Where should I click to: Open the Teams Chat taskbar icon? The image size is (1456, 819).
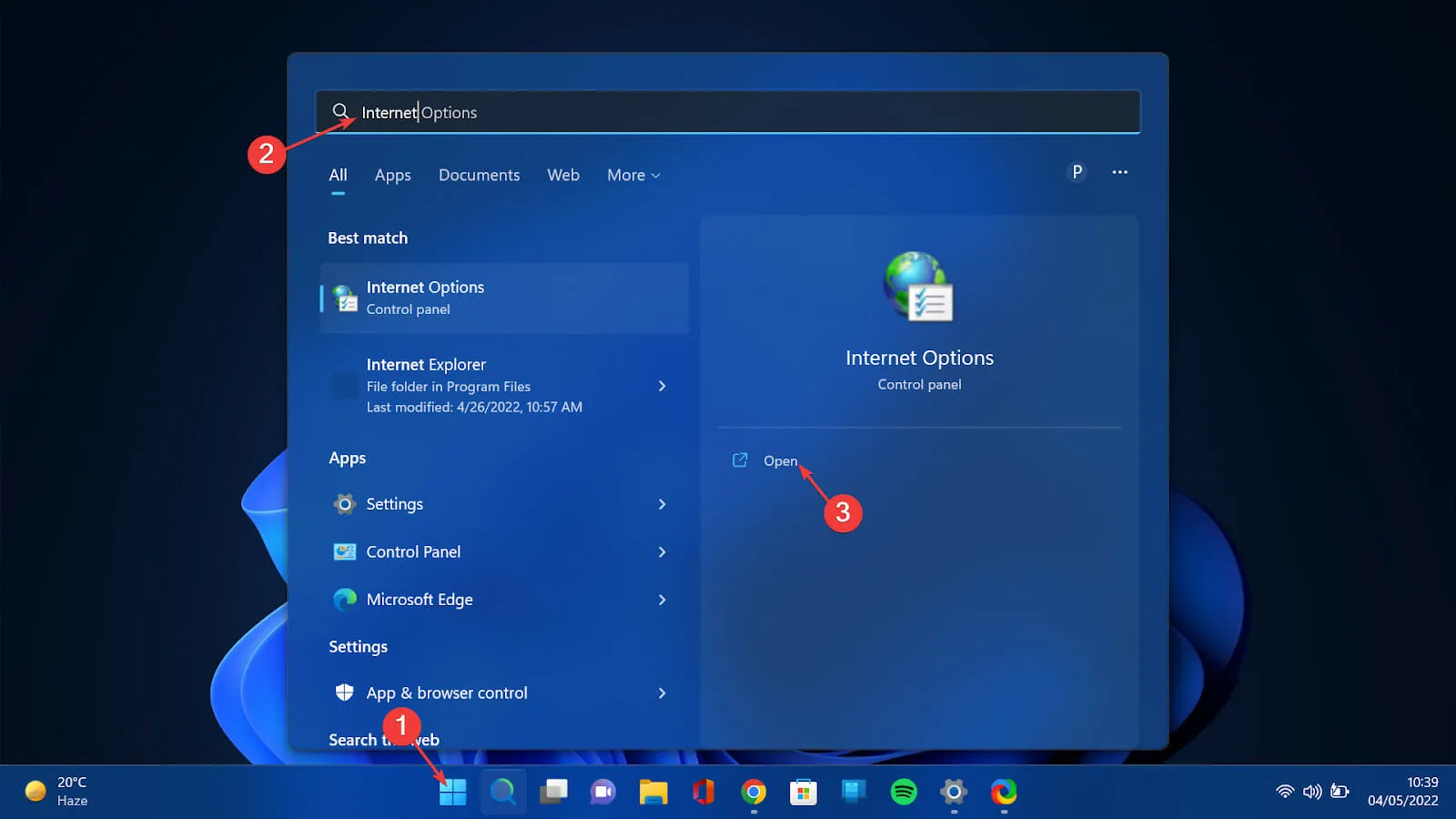click(x=602, y=792)
